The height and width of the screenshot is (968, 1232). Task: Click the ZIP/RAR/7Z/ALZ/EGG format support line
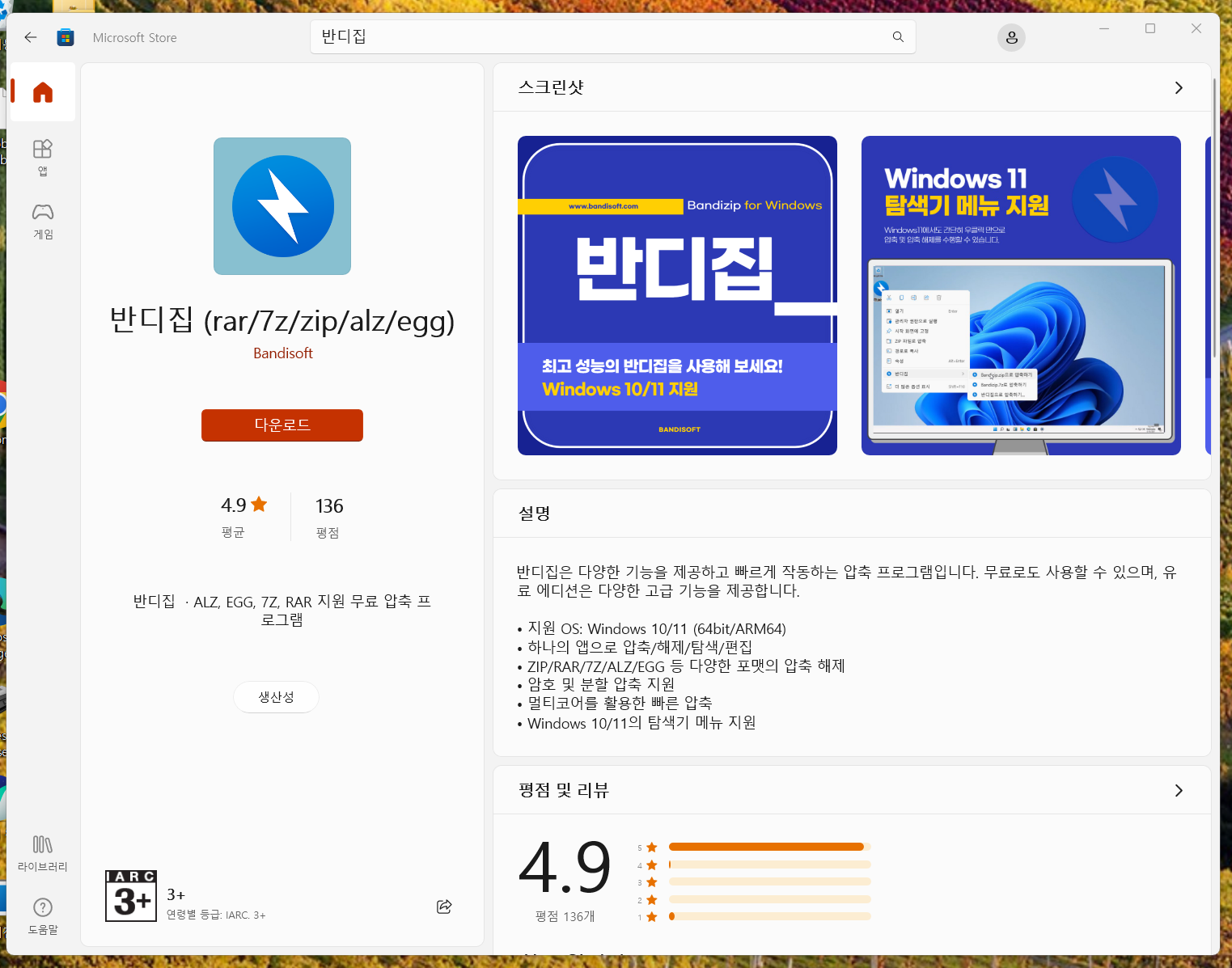point(681,666)
